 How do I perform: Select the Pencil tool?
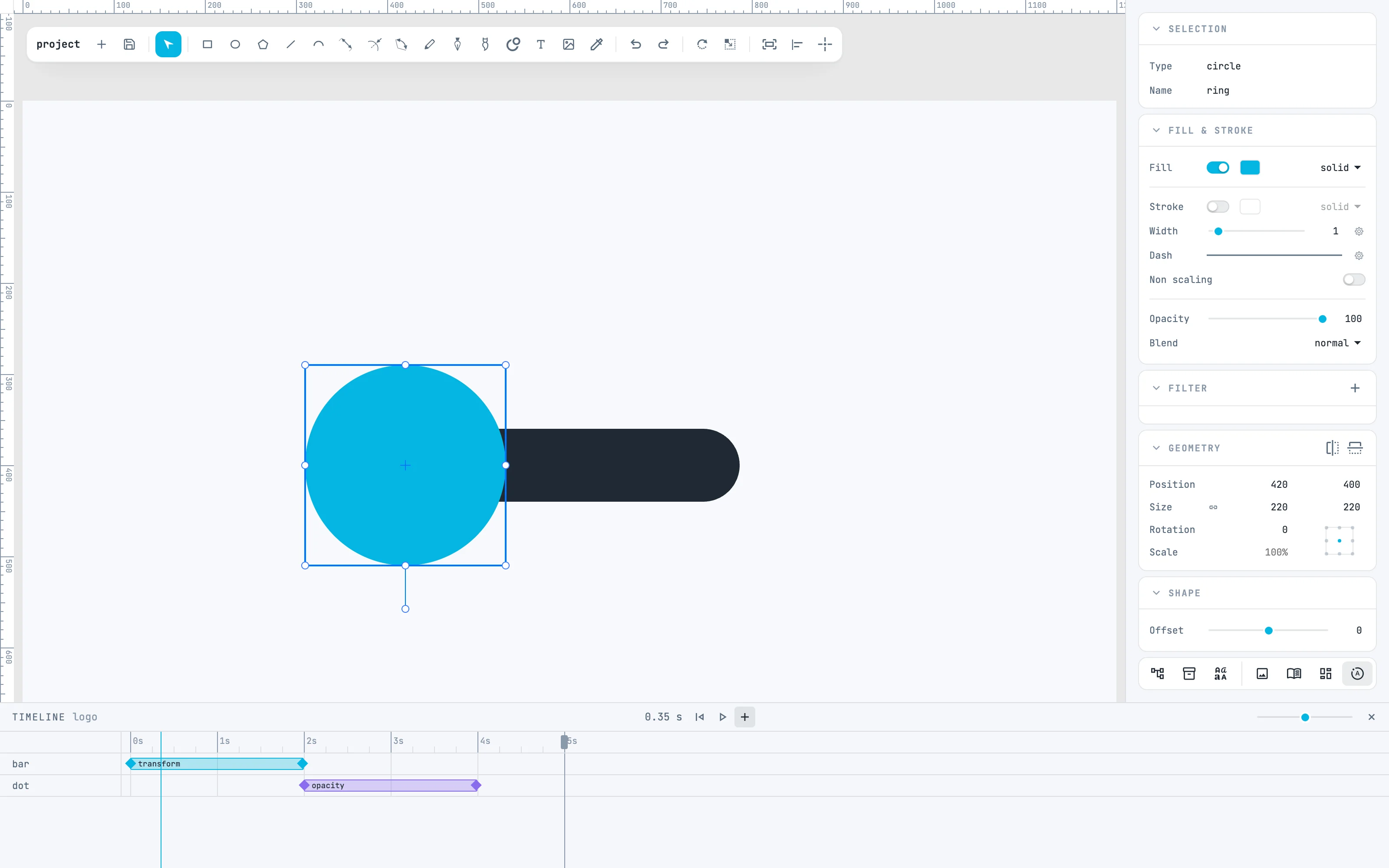[x=429, y=44]
